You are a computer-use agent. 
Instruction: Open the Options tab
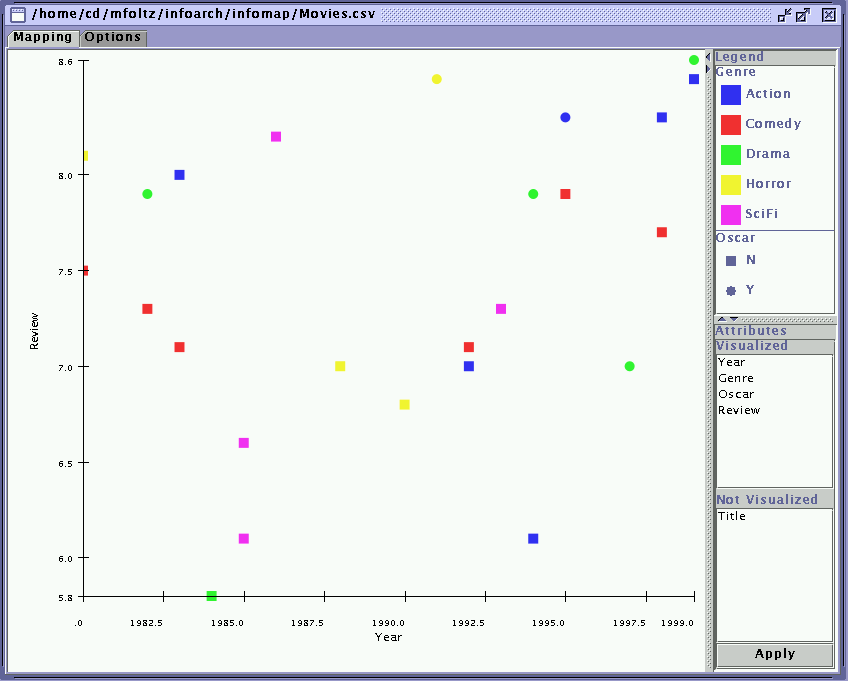pyautogui.click(x=112, y=37)
